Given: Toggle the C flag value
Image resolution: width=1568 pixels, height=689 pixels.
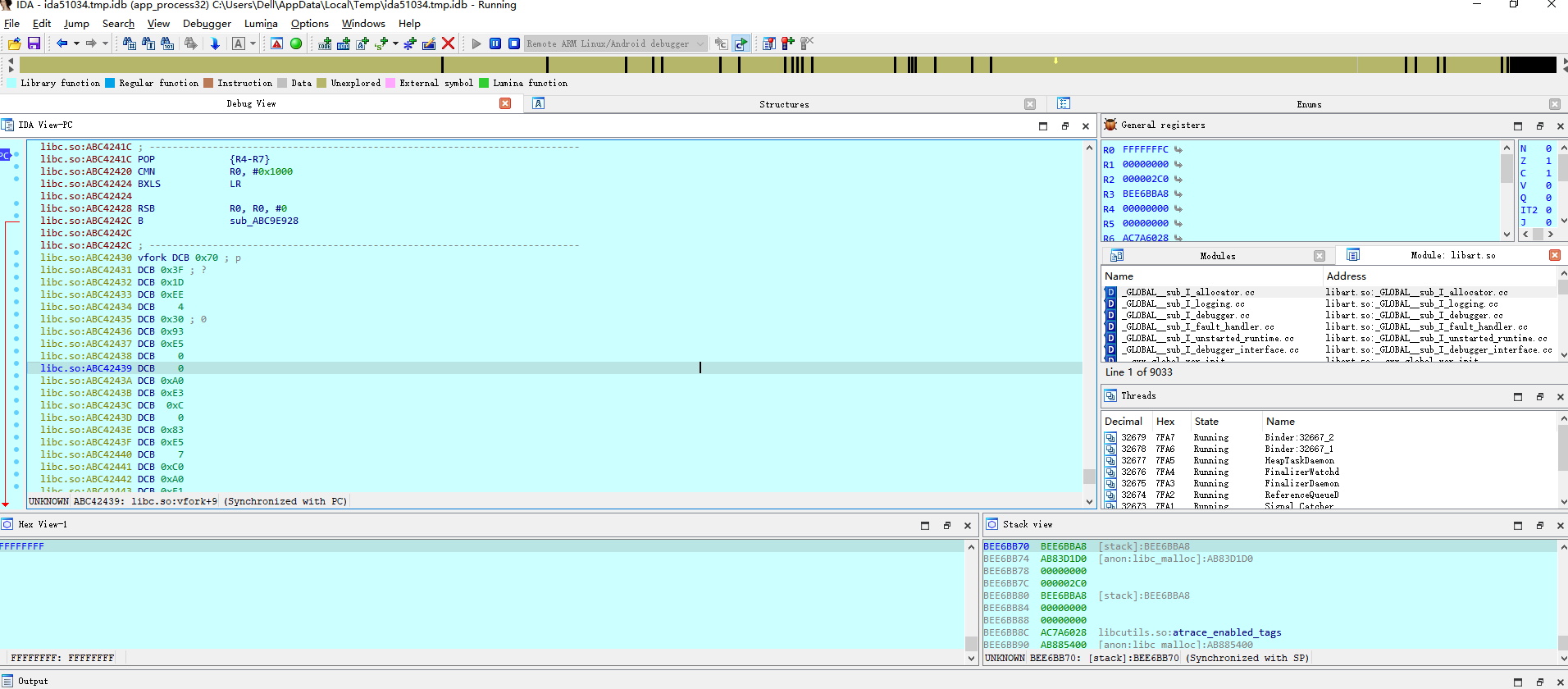Looking at the screenshot, I should (1548, 173).
